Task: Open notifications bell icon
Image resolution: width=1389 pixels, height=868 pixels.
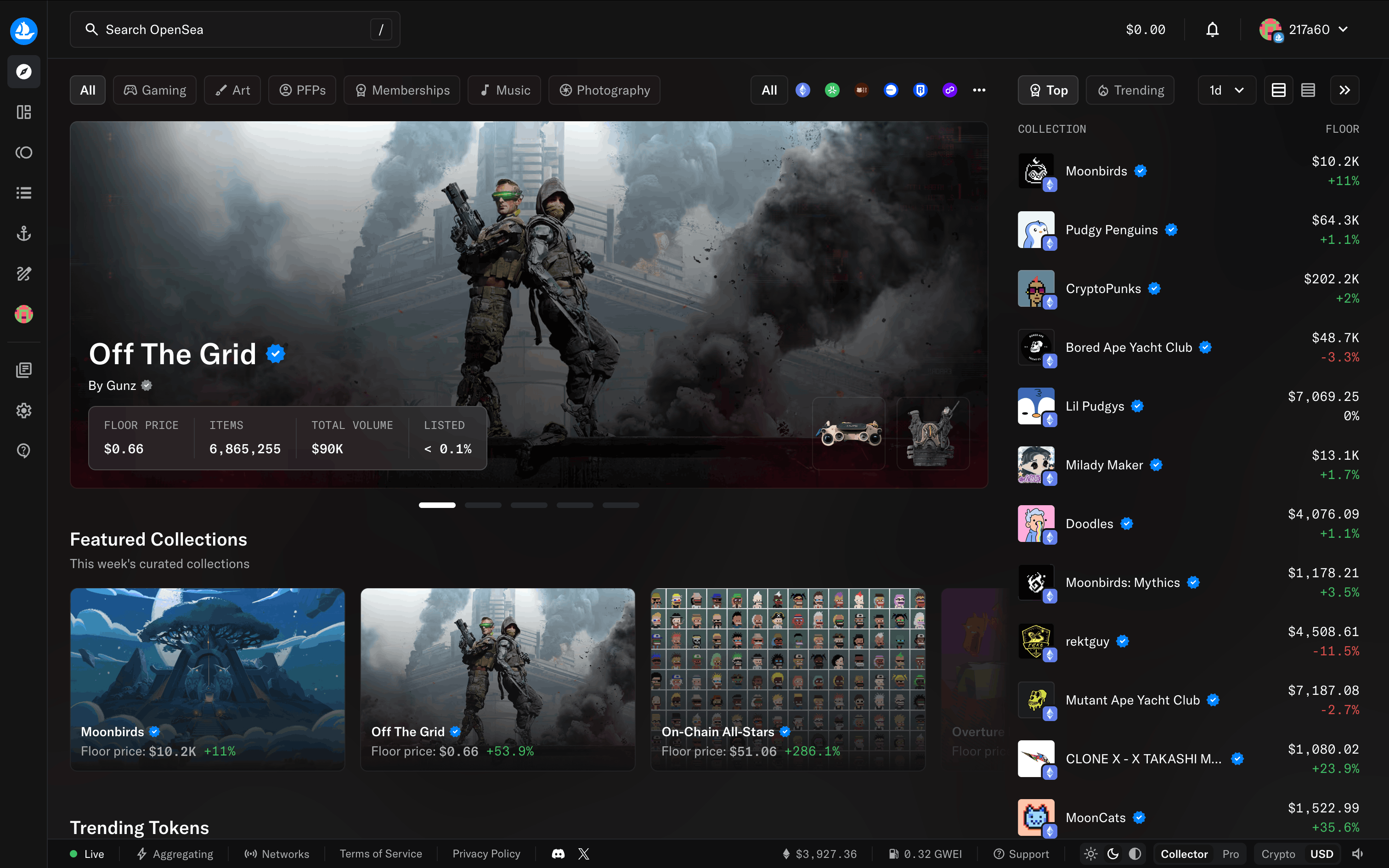Action: coord(1212,29)
